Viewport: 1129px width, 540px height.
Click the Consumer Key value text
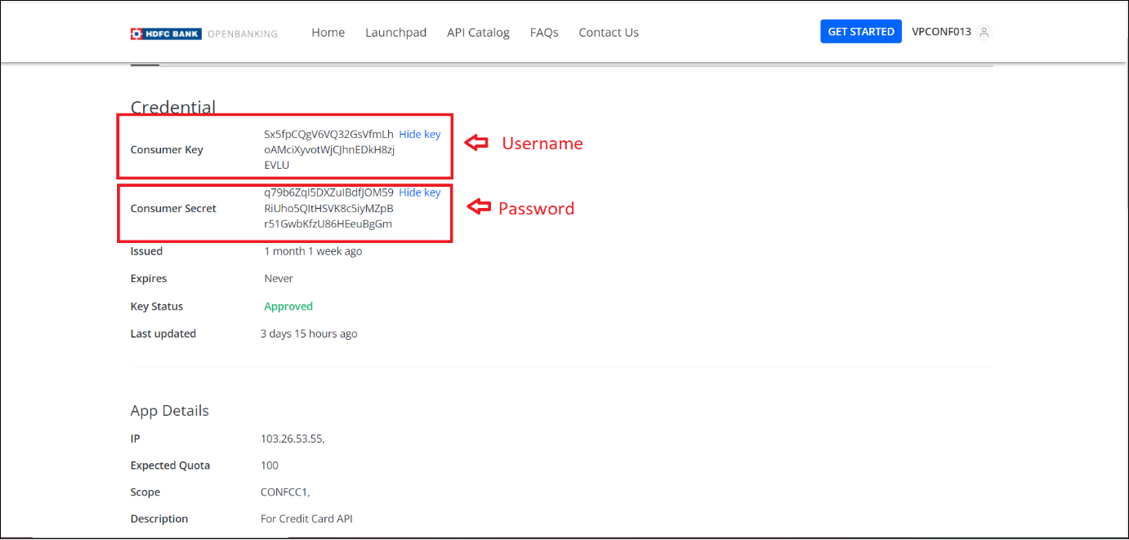[x=329, y=149]
